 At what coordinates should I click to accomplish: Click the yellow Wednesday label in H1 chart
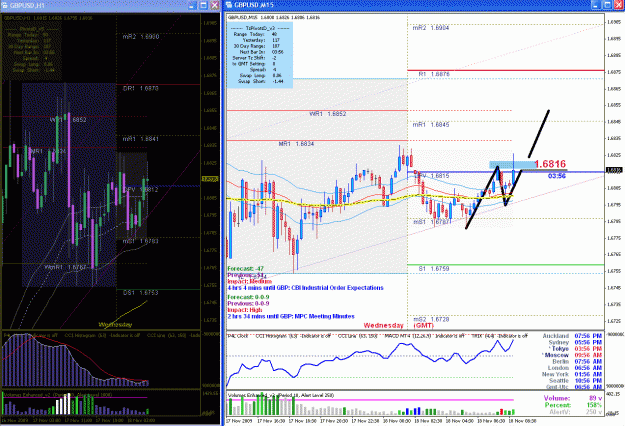(115, 325)
